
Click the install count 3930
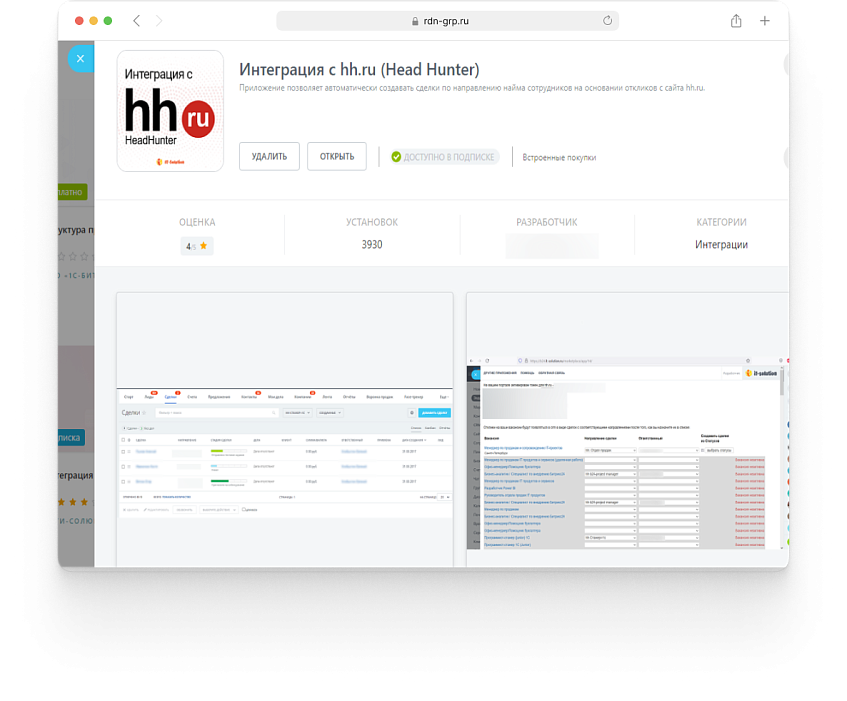(x=372, y=245)
